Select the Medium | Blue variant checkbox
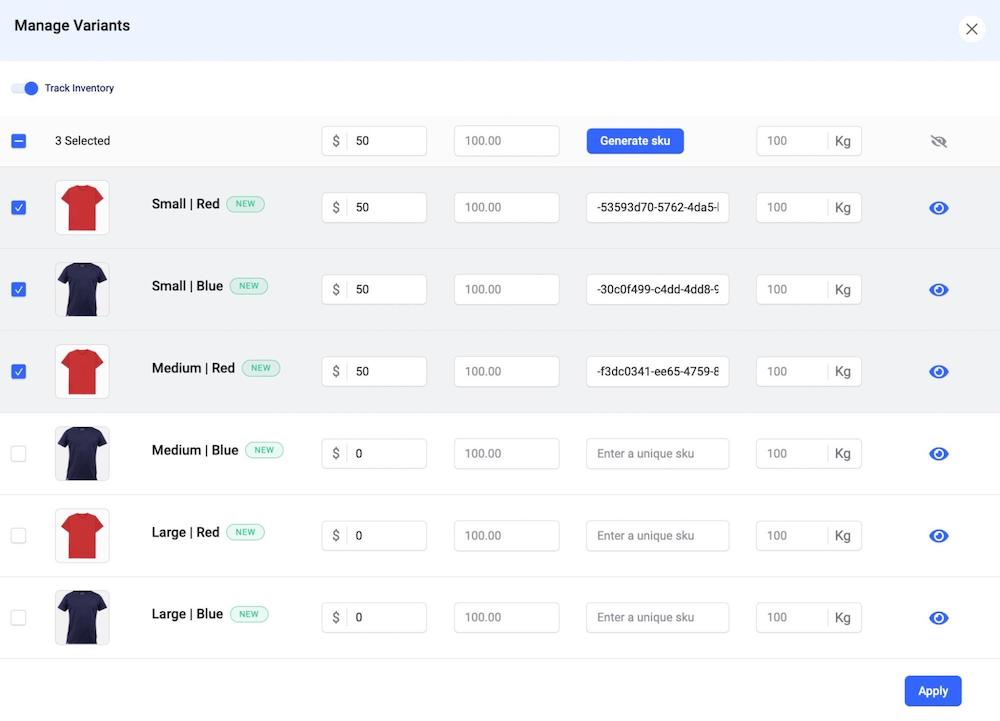This screenshot has width=1000, height=721. (18, 454)
